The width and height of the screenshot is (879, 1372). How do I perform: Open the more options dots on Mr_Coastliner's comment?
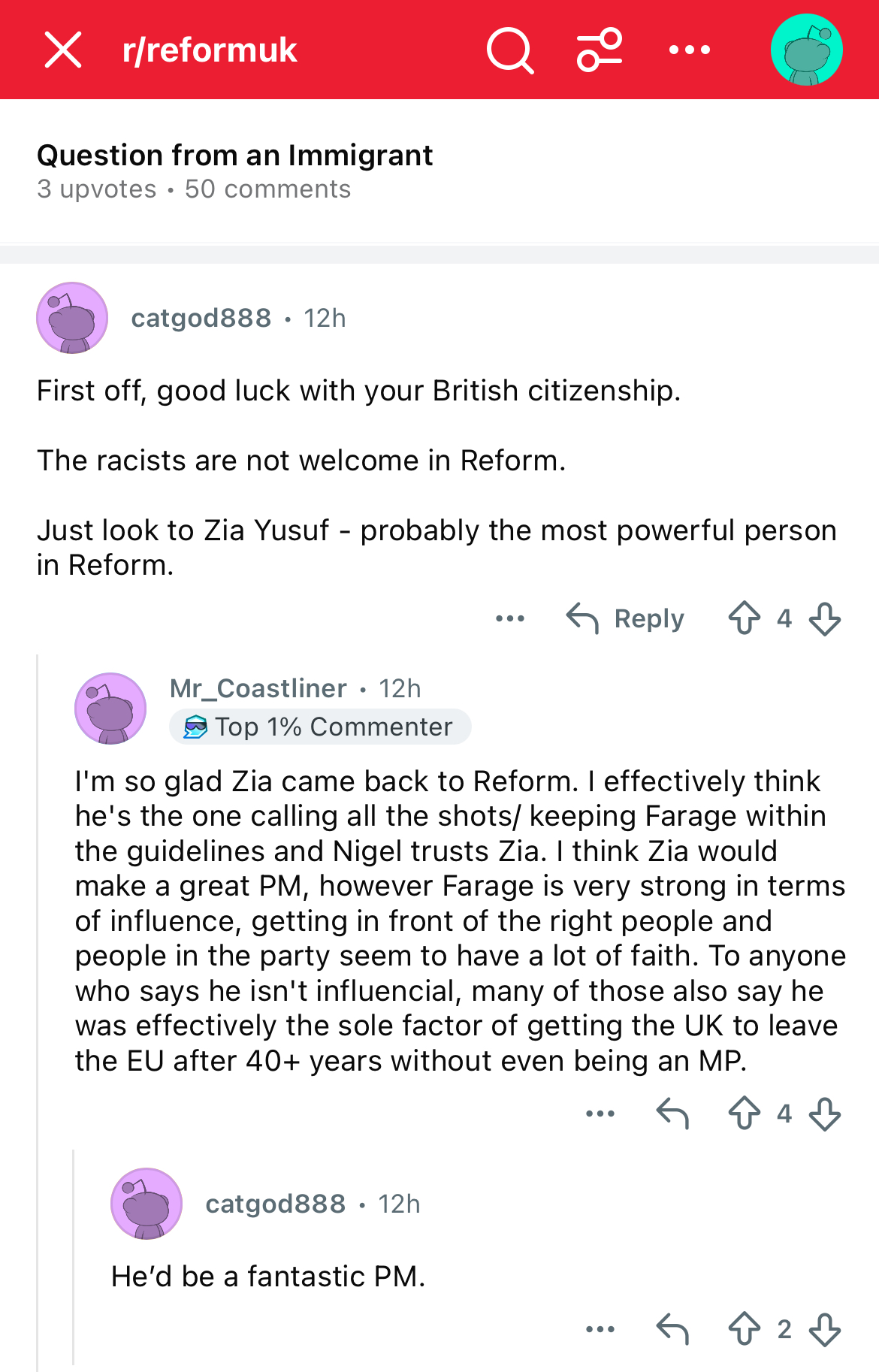point(600,1114)
